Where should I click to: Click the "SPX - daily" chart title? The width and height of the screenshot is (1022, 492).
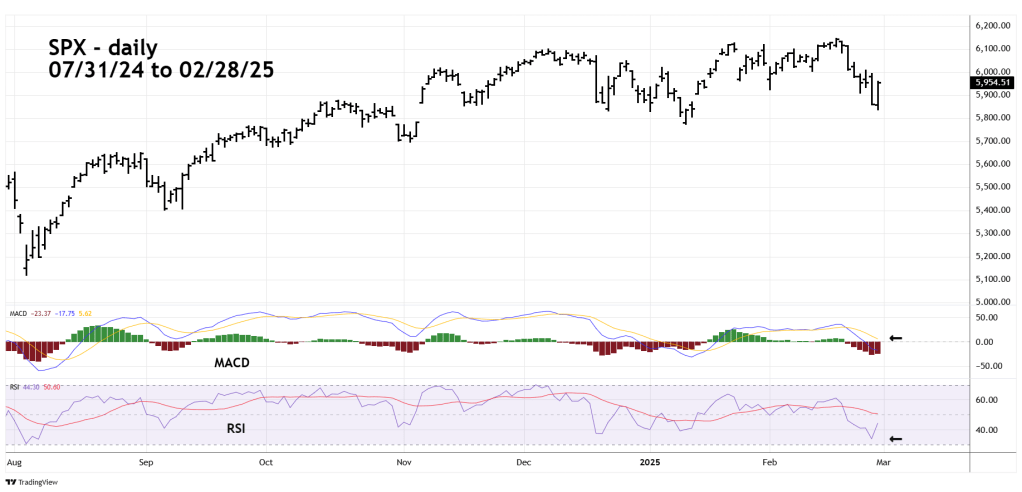[102, 48]
